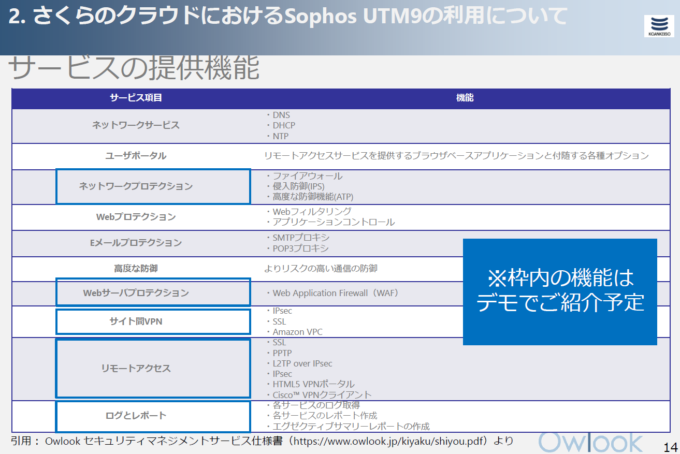Image resolution: width=680 pixels, height=454 pixels.
Task: Click the アプリケーションコントロール entry
Action: (x=333, y=222)
